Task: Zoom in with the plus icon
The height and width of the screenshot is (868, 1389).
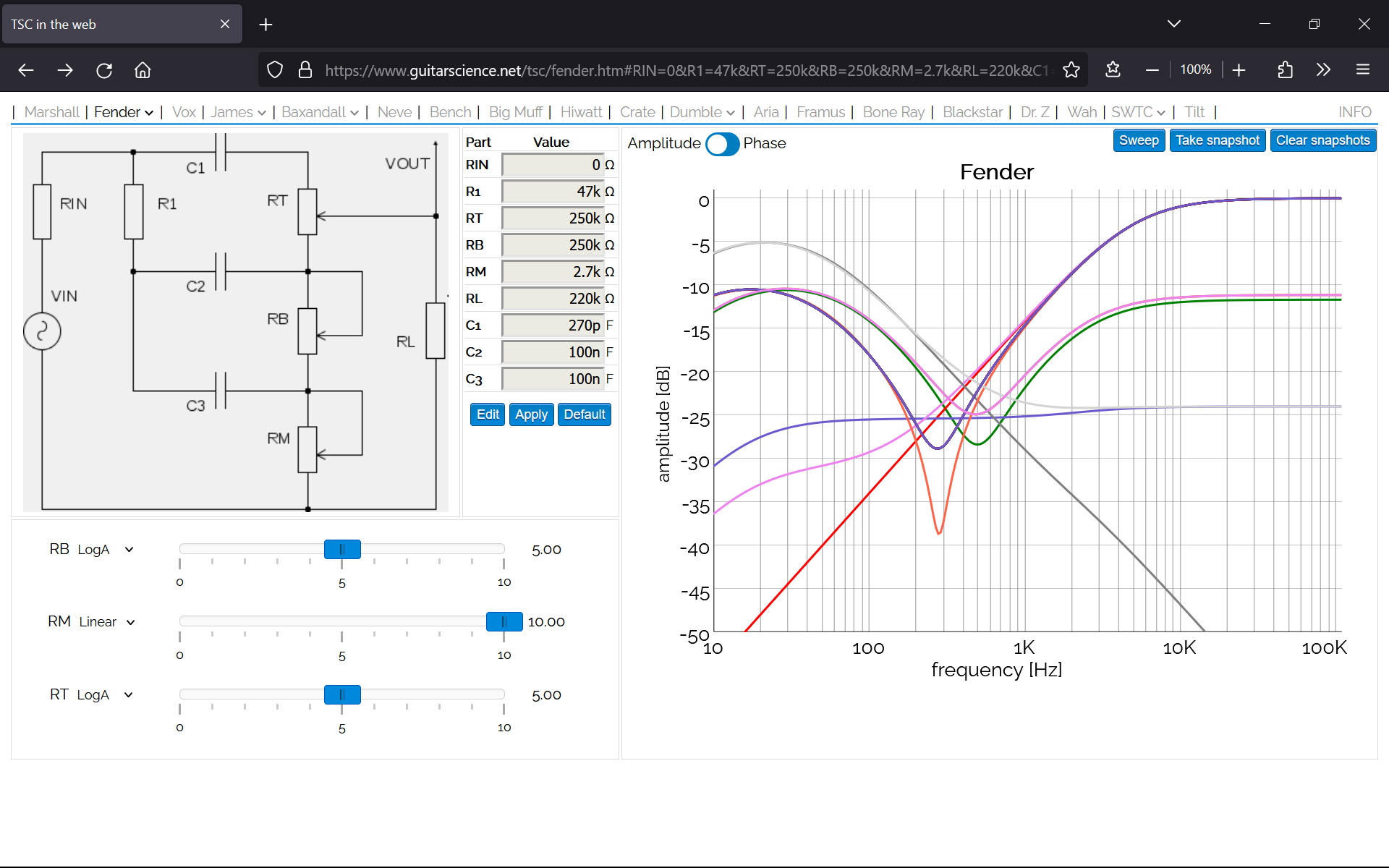Action: point(1239,70)
